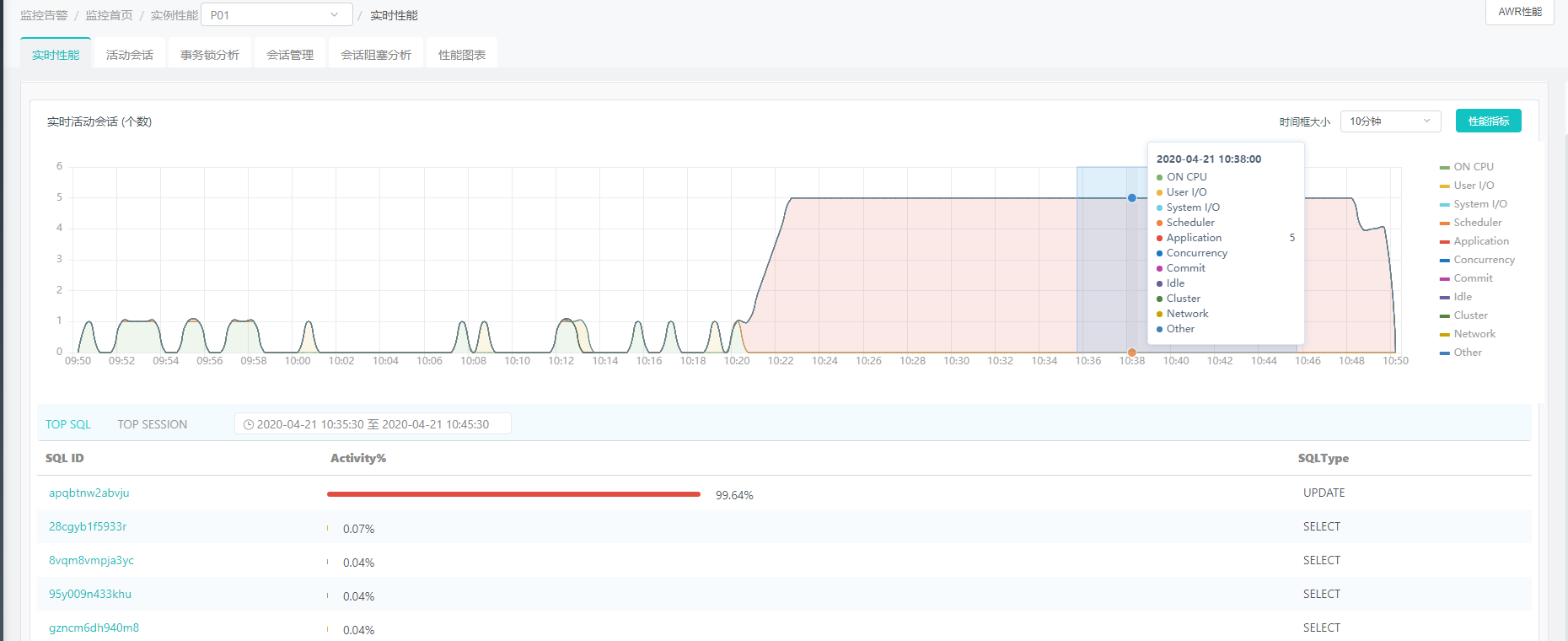Toggle the Cluster legend series
The height and width of the screenshot is (641, 1568).
tap(1464, 315)
